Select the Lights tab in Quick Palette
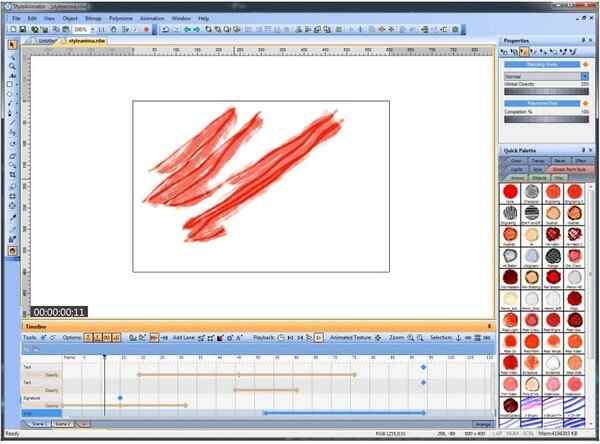 [516, 169]
